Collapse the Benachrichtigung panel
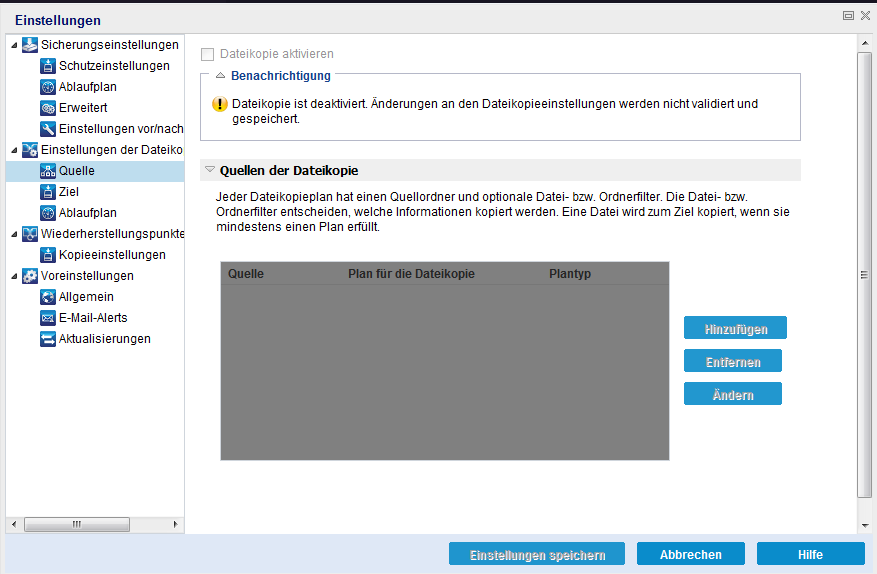This screenshot has height=574, width=877. click(220, 75)
